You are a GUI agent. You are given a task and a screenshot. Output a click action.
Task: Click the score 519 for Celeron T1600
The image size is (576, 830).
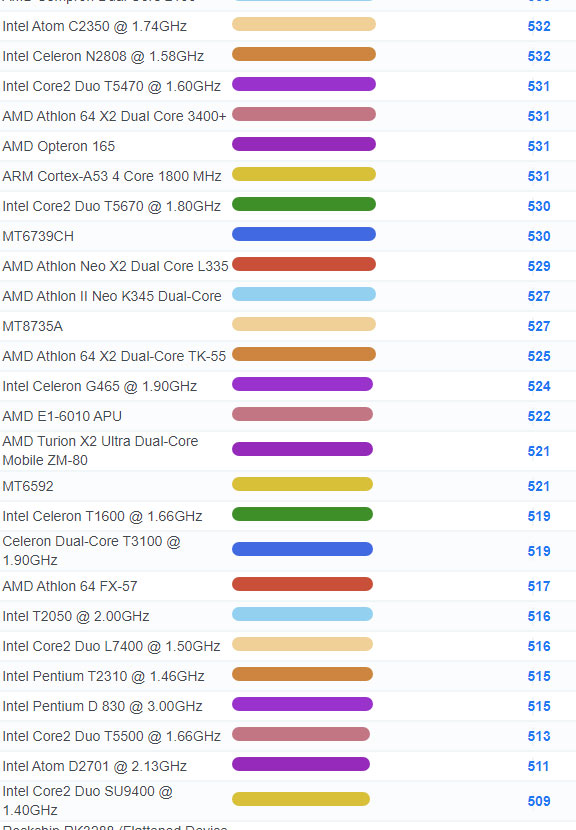tap(539, 516)
